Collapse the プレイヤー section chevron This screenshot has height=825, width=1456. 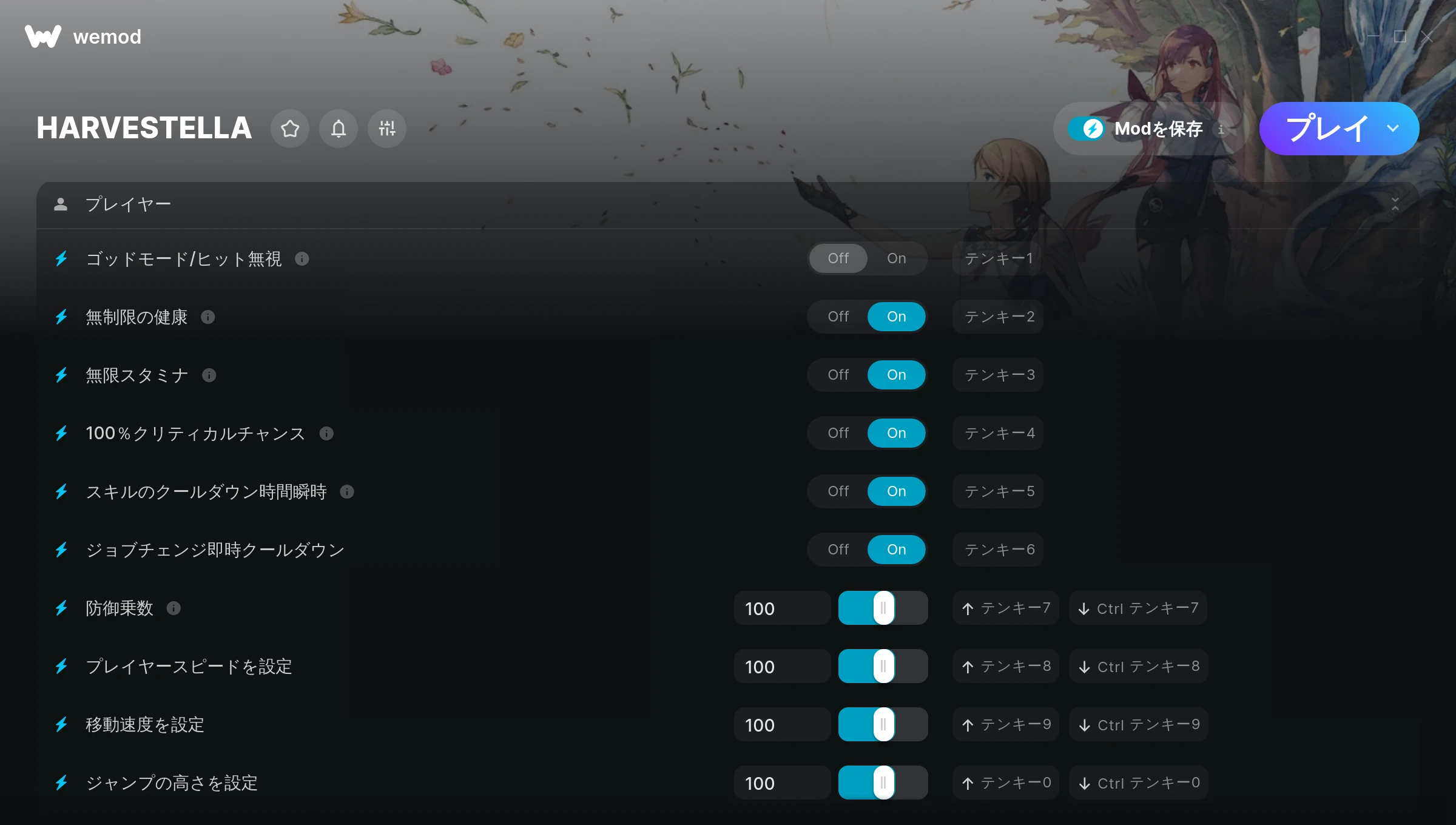[1395, 204]
